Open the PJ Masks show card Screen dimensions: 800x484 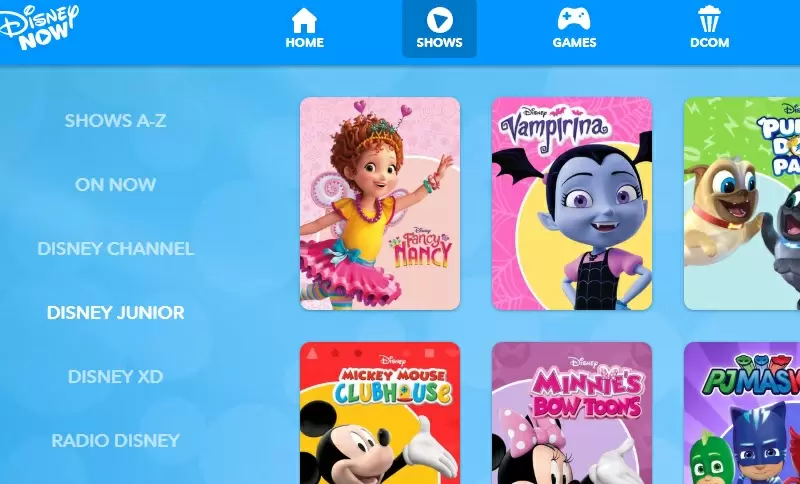(x=742, y=413)
